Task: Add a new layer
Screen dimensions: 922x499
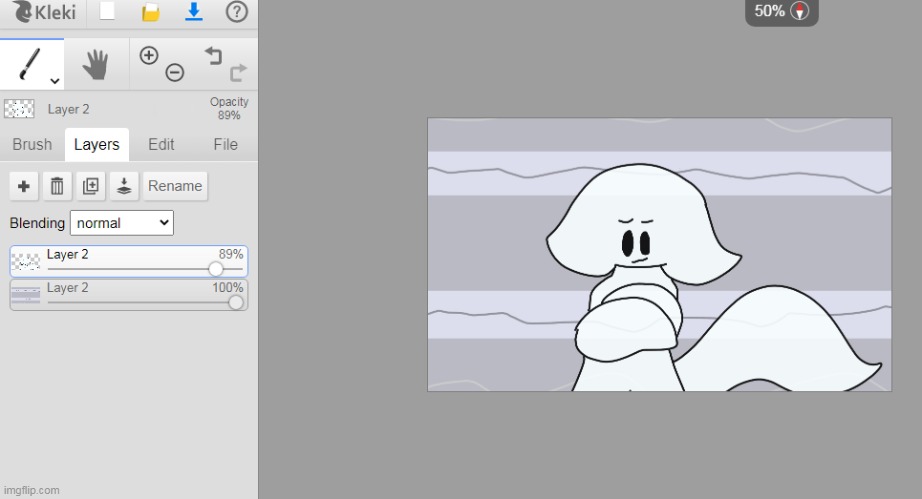Action: [x=25, y=186]
